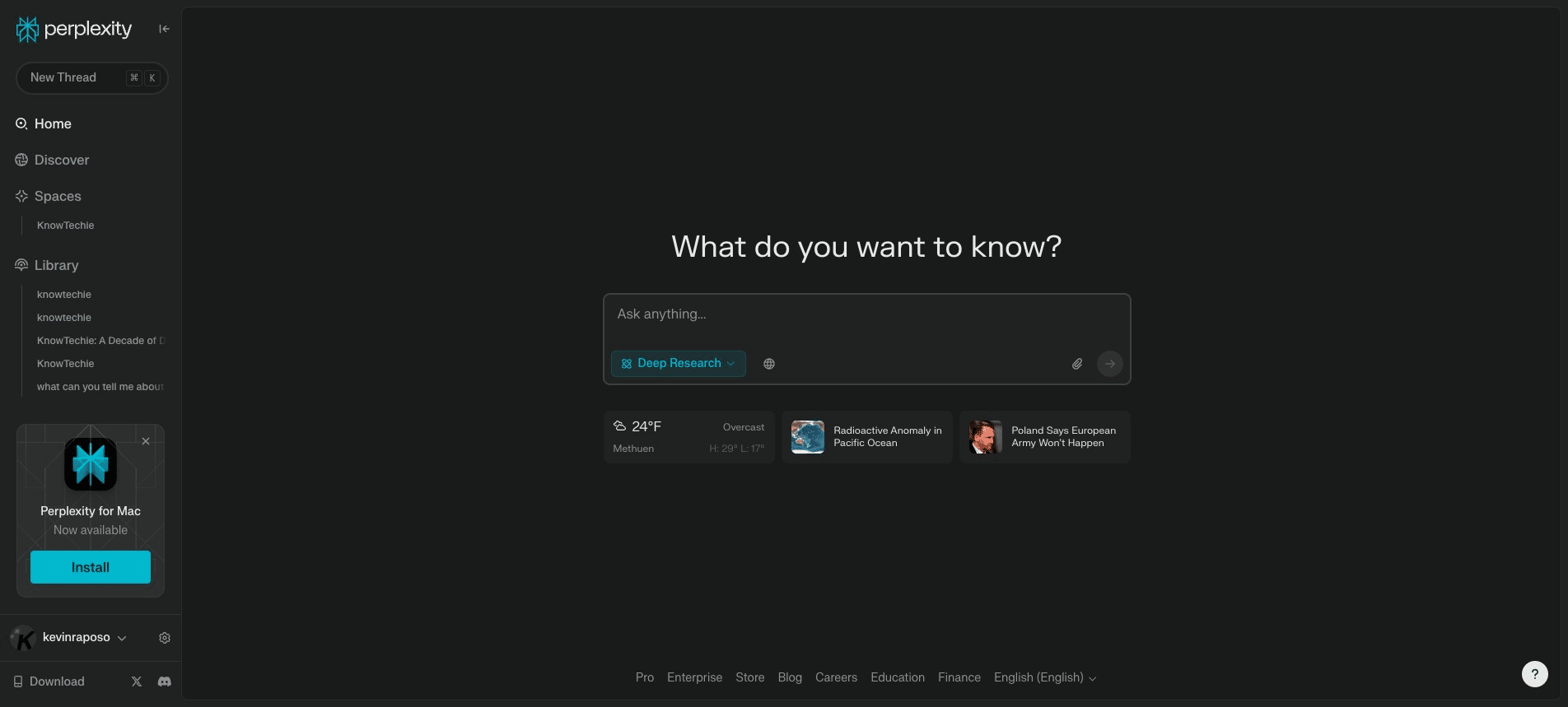This screenshot has width=1568, height=707.
Task: Click the Finance footer link
Action: click(x=959, y=677)
